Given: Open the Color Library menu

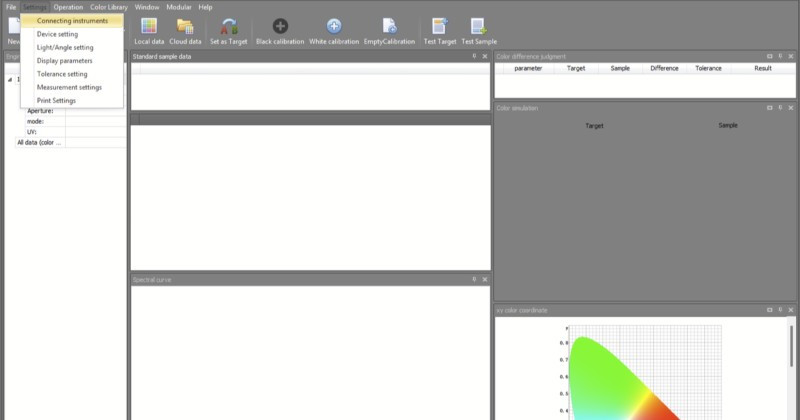Looking at the screenshot, I should point(109,7).
